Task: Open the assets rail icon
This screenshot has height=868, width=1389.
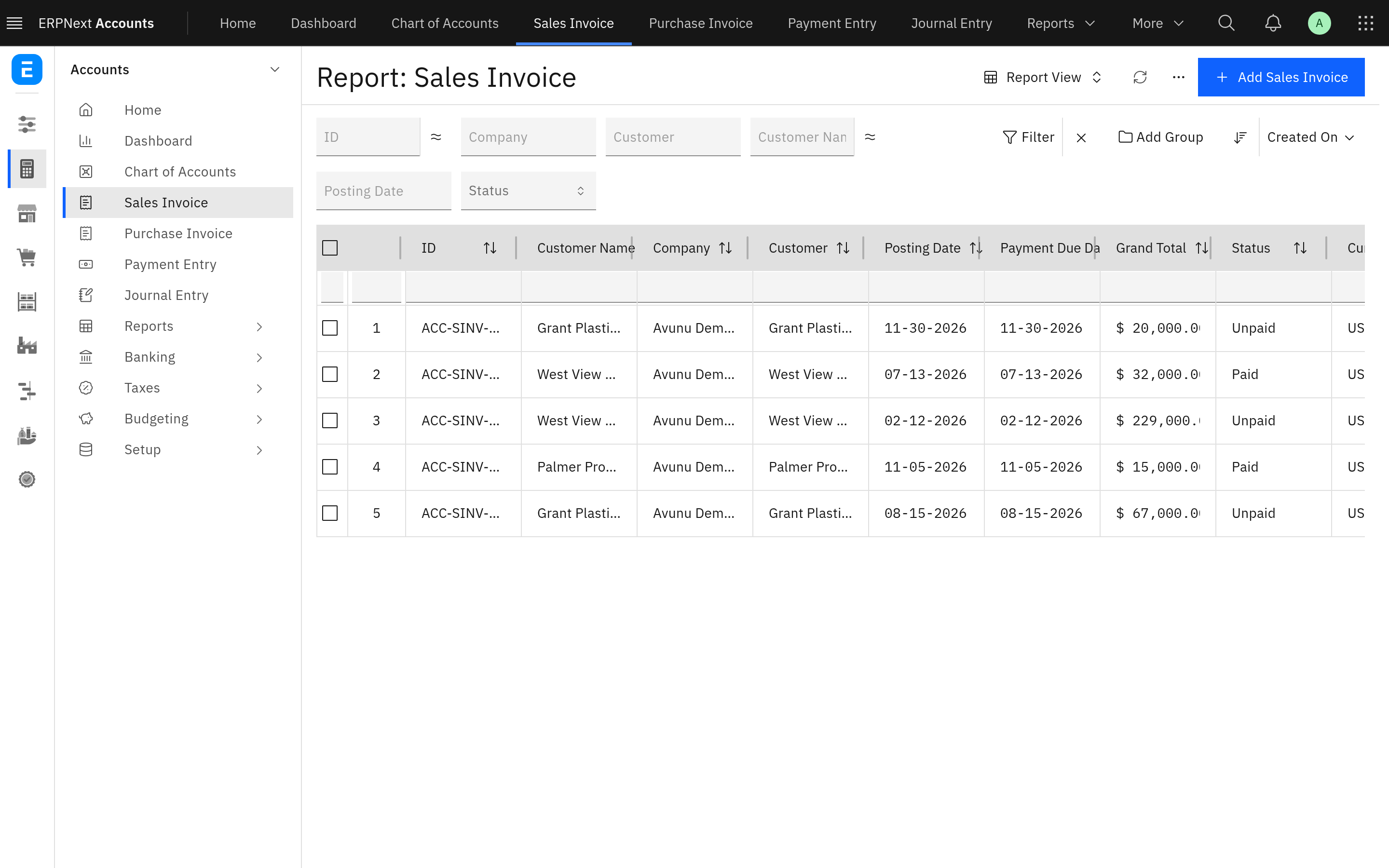Action: click(x=27, y=435)
